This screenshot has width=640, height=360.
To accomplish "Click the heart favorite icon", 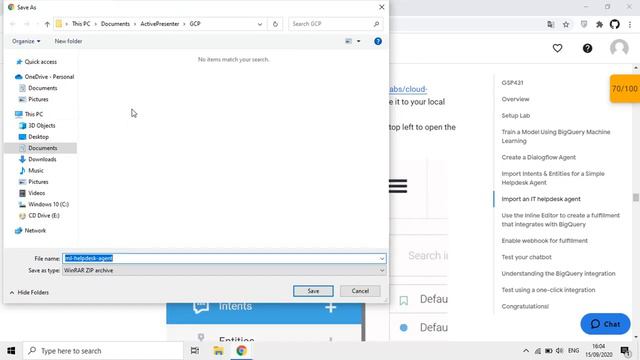I will (558, 49).
